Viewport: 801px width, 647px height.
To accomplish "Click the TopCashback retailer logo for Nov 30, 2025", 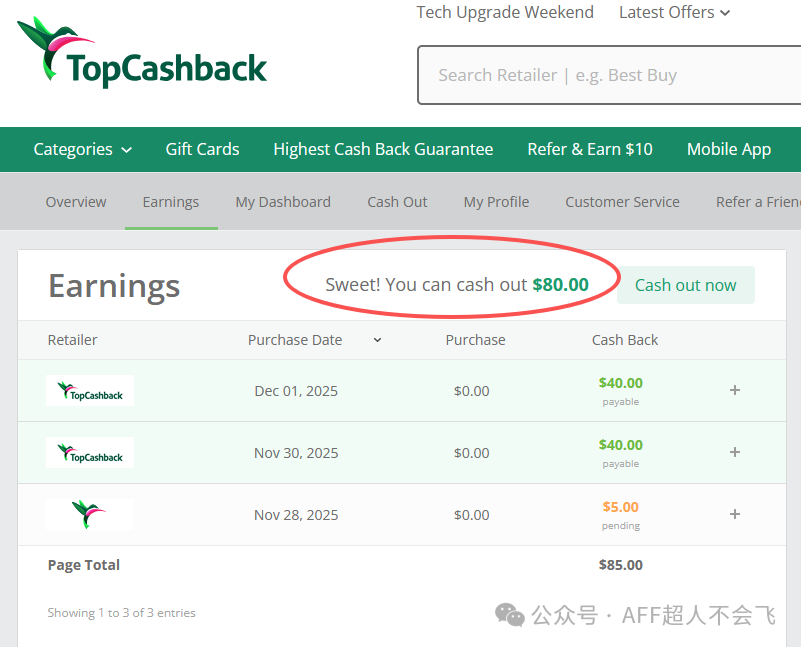I will [90, 452].
